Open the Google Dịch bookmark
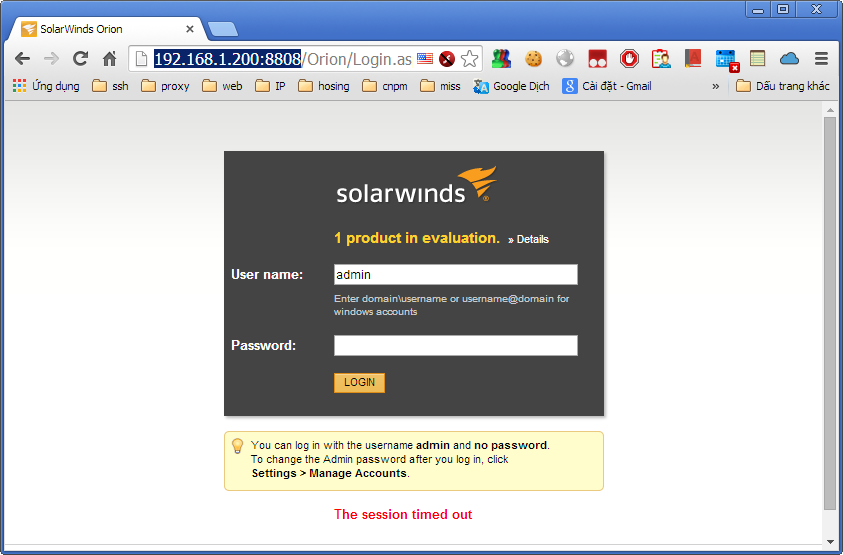 tap(511, 86)
